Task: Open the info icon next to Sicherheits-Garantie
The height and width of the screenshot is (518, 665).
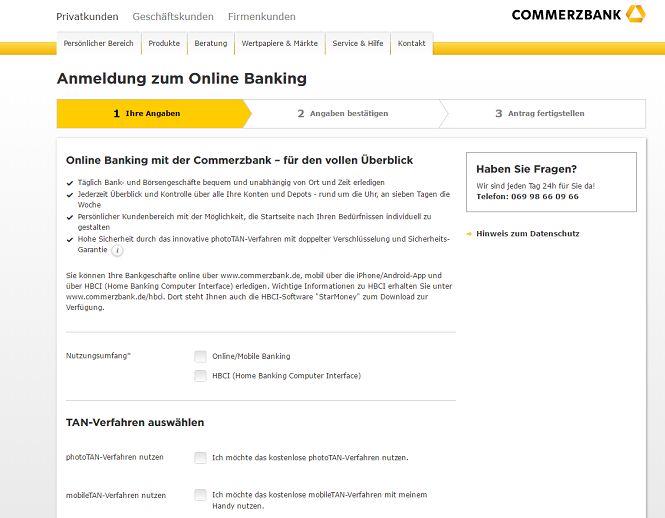Action: click(117, 251)
